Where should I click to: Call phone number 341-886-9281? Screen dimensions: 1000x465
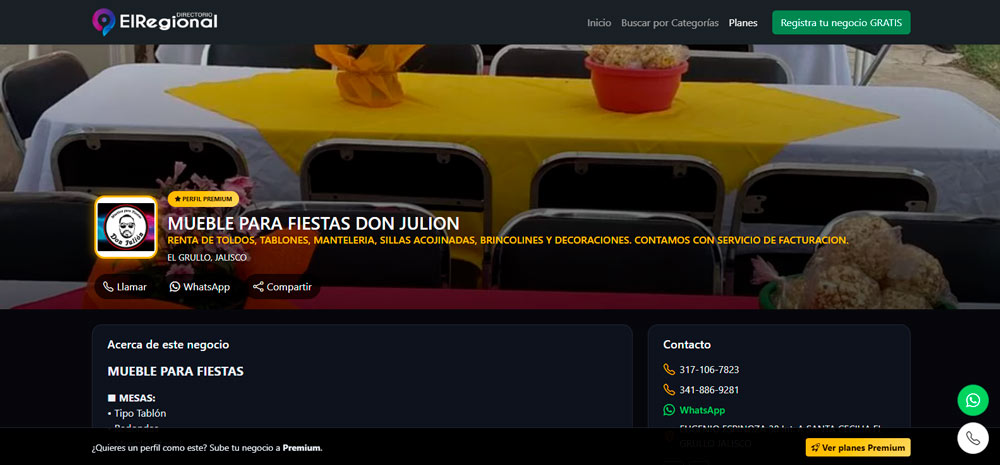(x=709, y=390)
